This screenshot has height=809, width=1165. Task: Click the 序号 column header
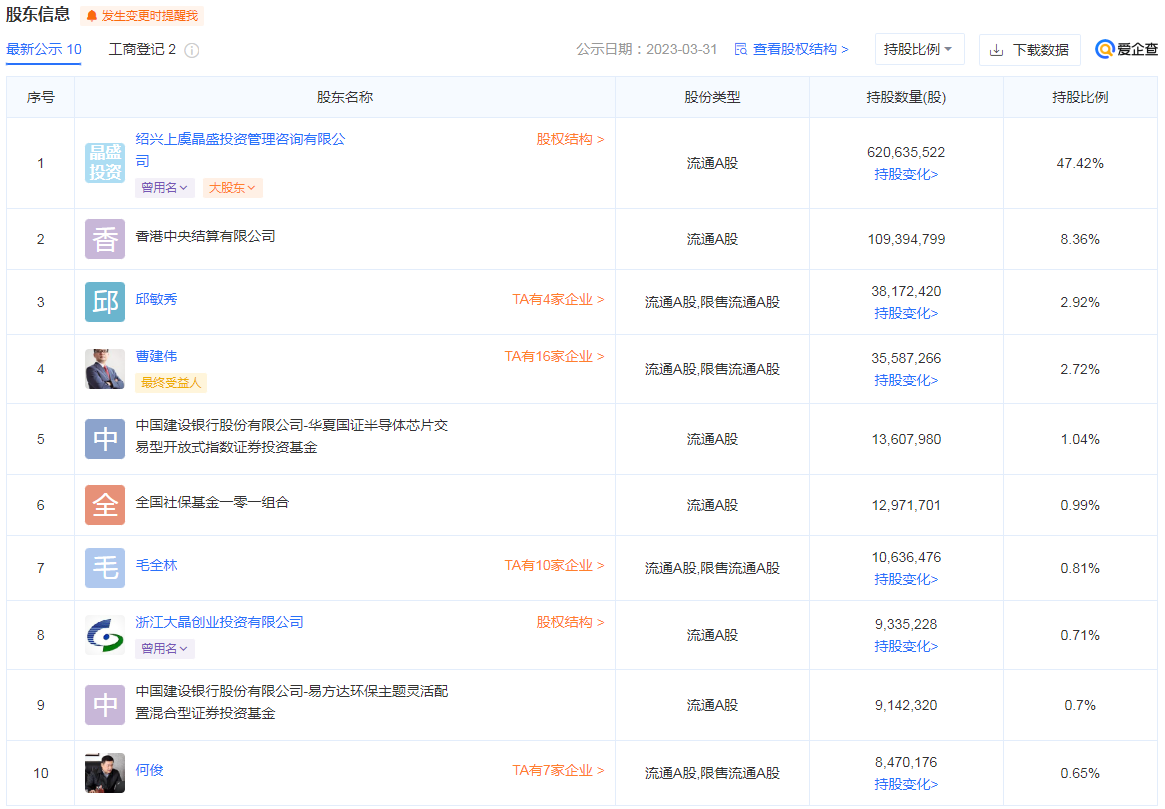[40, 97]
